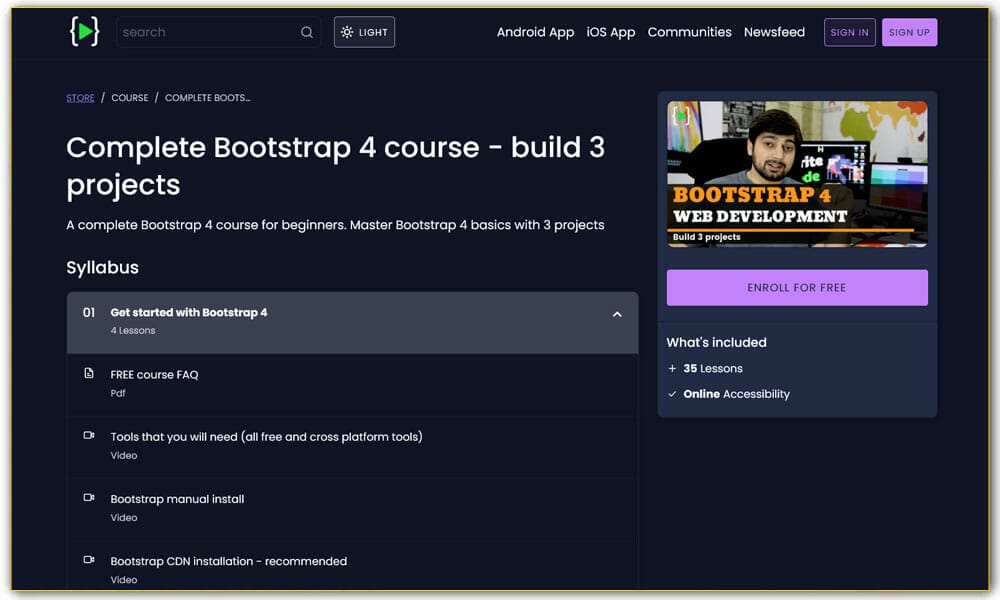Image resolution: width=1000 pixels, height=600 pixels.
Task: Switch theme using the LIGHT toggle button
Action: click(364, 32)
